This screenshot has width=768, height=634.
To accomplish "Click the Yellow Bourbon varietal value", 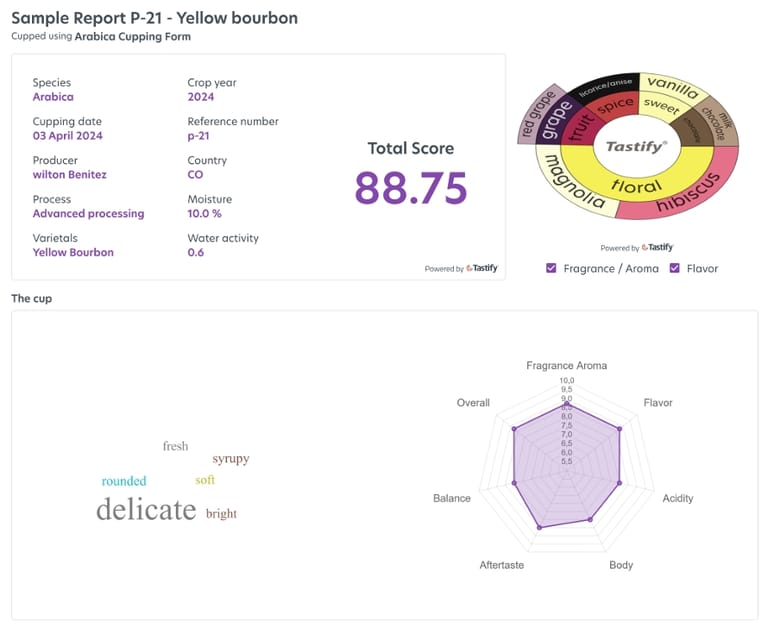I will tap(73, 252).
